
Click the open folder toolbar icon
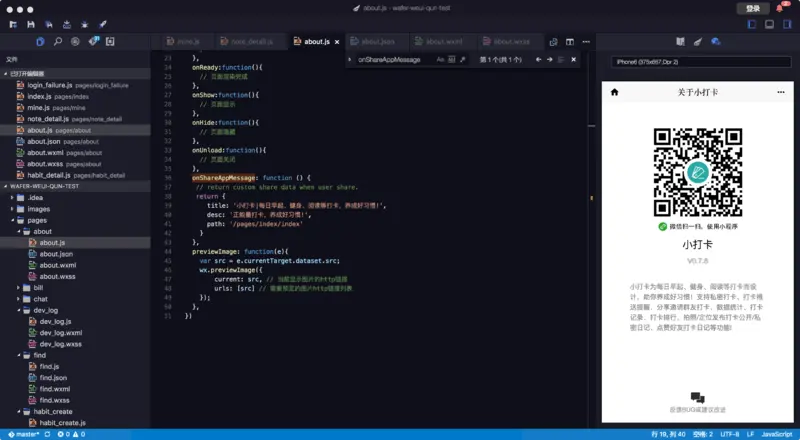pyautogui.click(x=13, y=24)
